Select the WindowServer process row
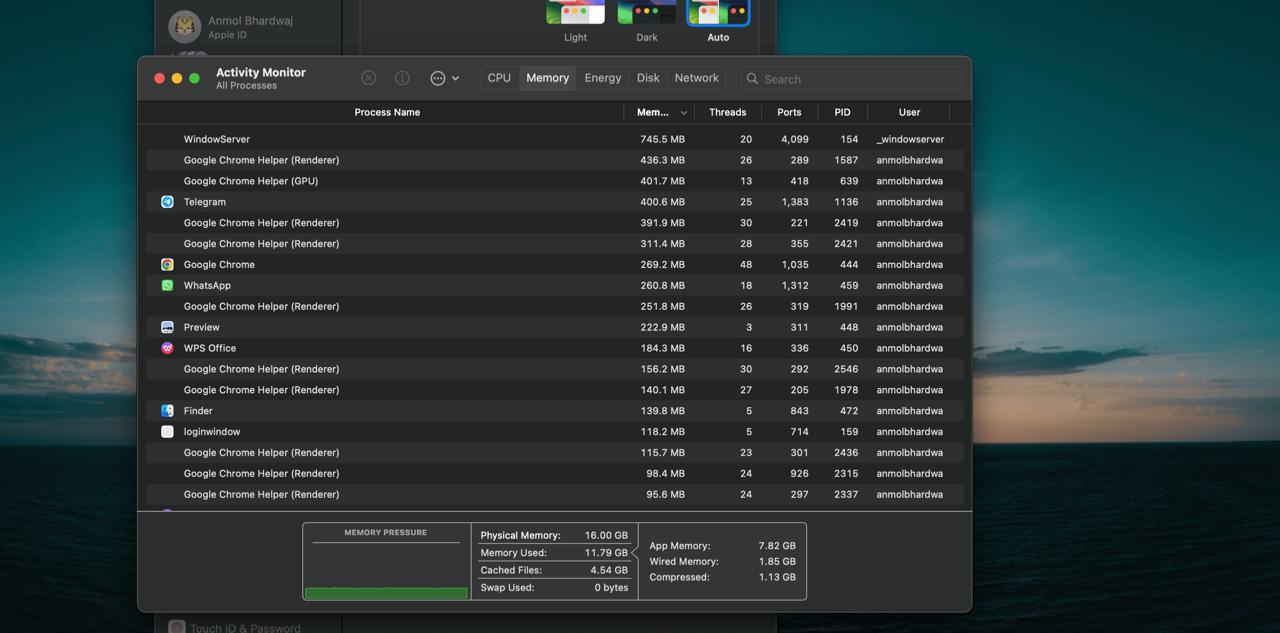The height and width of the screenshot is (633, 1280). pos(554,139)
